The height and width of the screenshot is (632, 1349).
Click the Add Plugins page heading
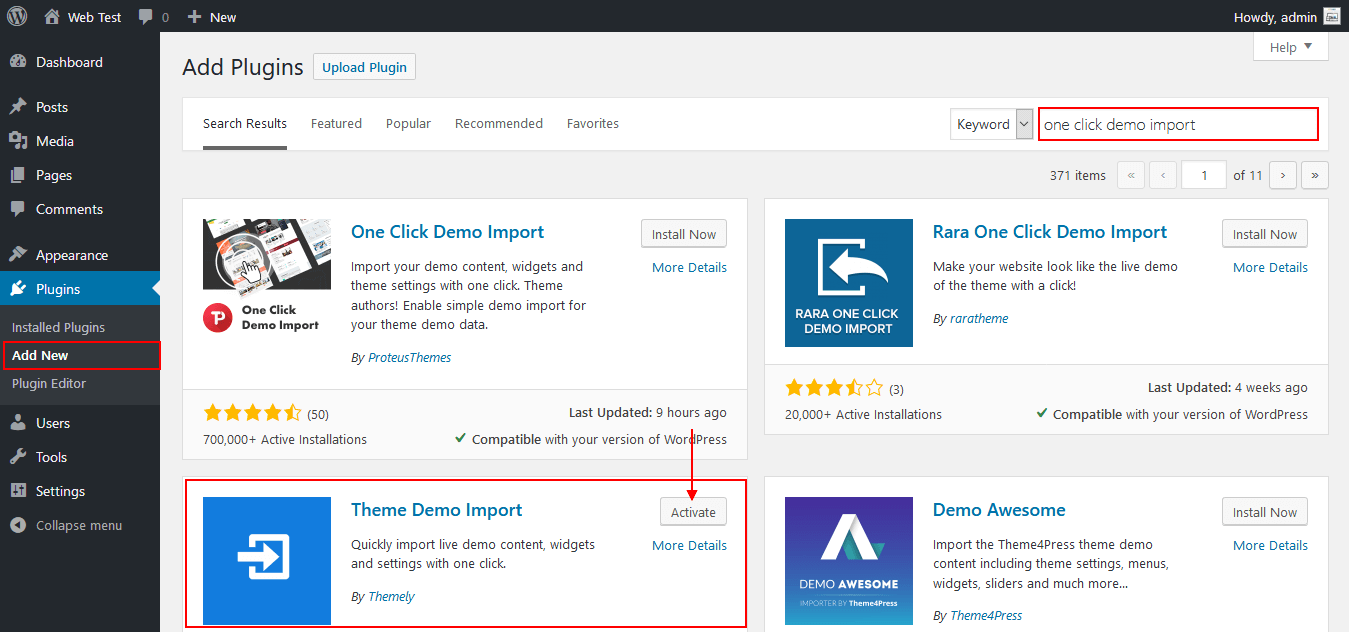[x=243, y=67]
